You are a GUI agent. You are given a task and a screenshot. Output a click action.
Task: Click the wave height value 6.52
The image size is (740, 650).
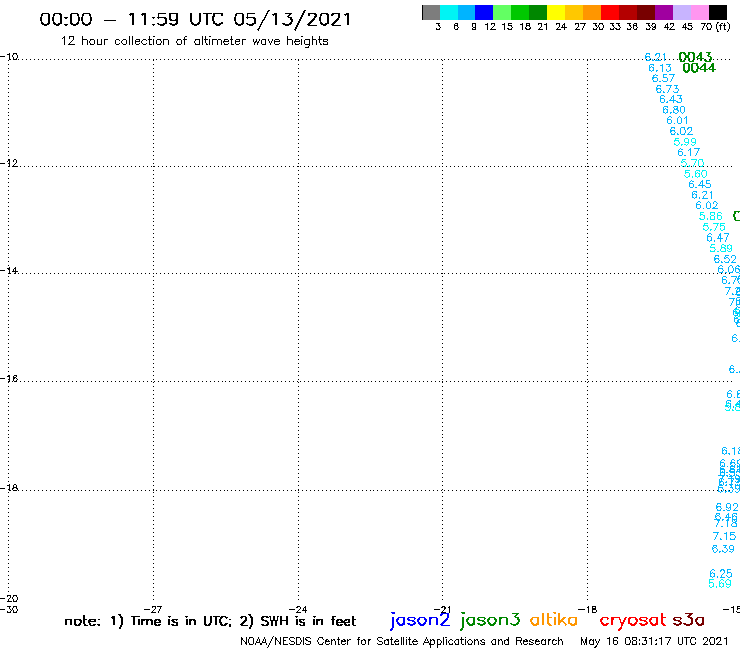click(725, 259)
